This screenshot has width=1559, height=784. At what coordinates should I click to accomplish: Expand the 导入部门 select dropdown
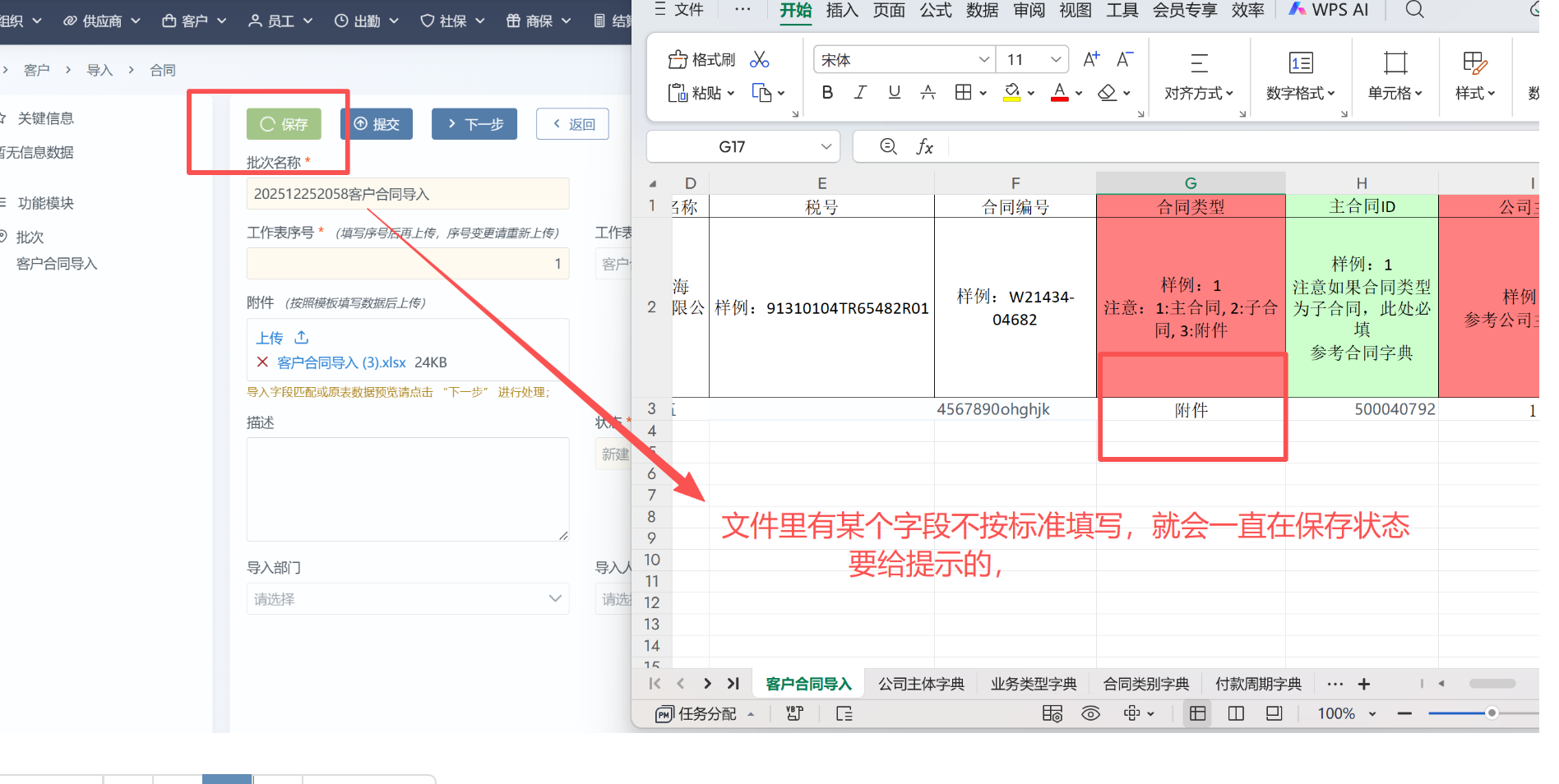click(x=407, y=599)
